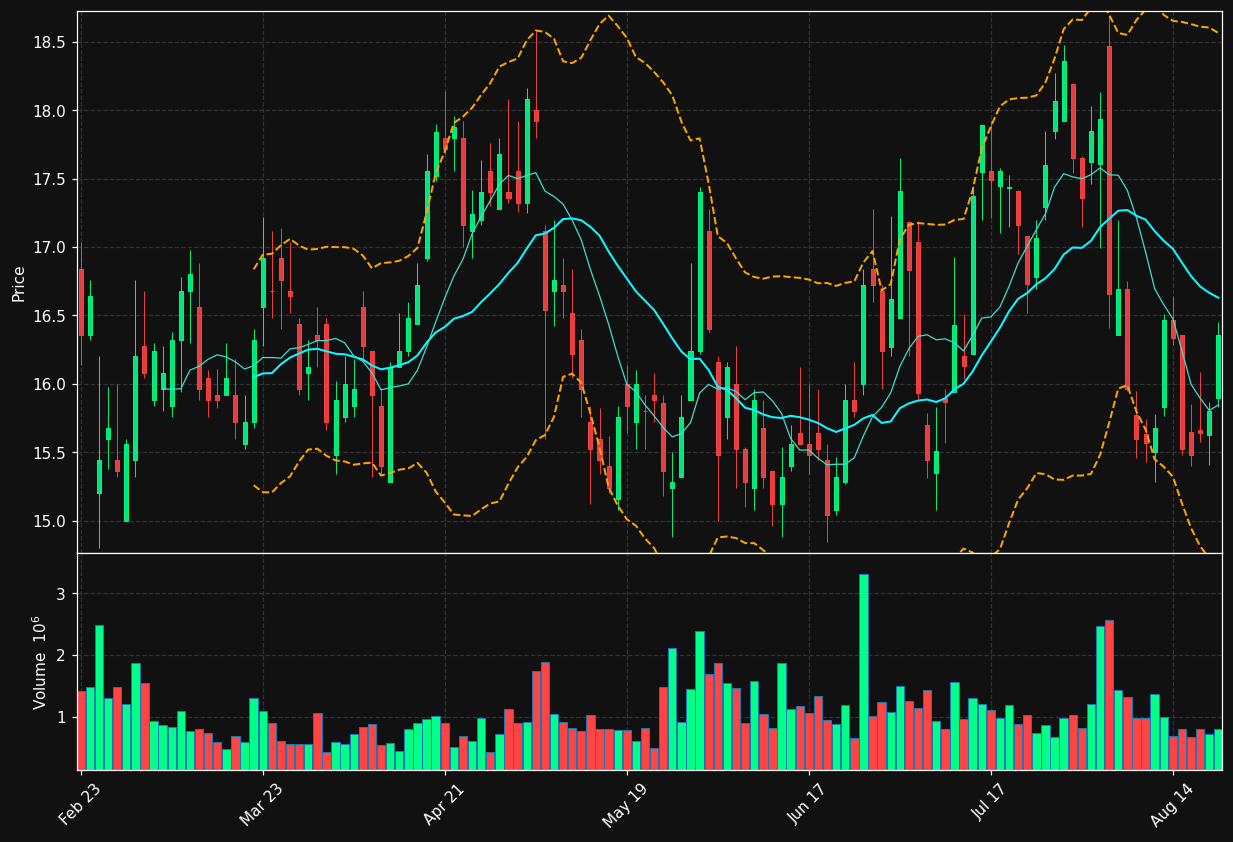Viewport: 1233px width, 842px height.
Task: Click the Feb 23 date label
Action: 81,804
